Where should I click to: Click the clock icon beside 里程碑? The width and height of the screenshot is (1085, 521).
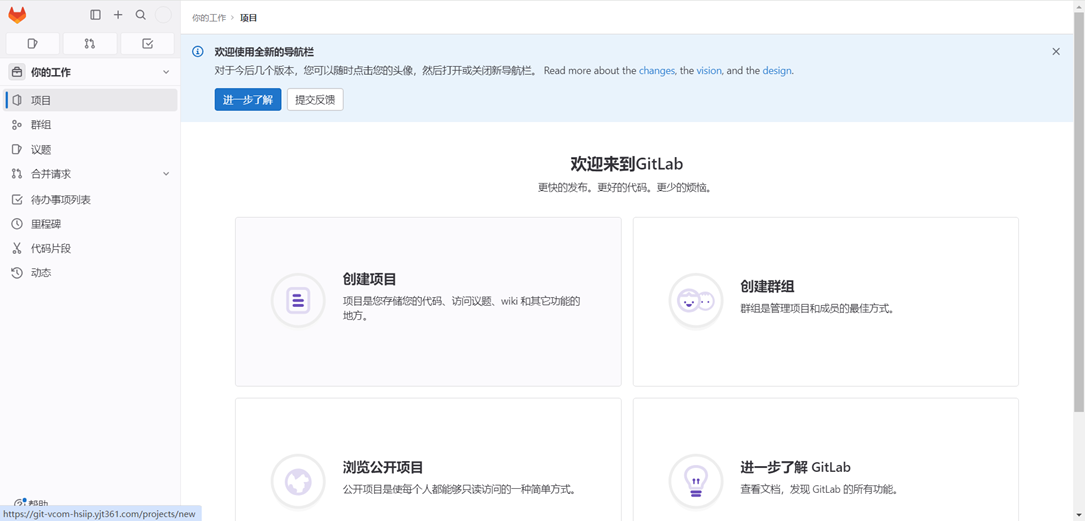click(17, 224)
